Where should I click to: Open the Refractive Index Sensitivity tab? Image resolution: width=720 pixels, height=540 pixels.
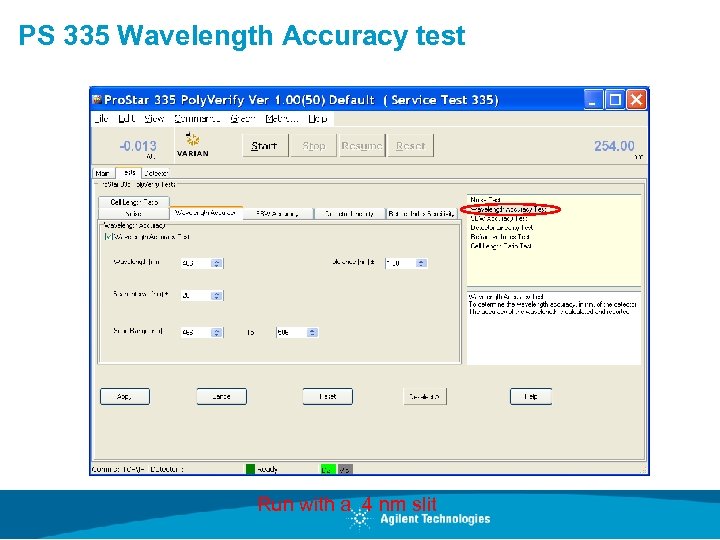(422, 214)
